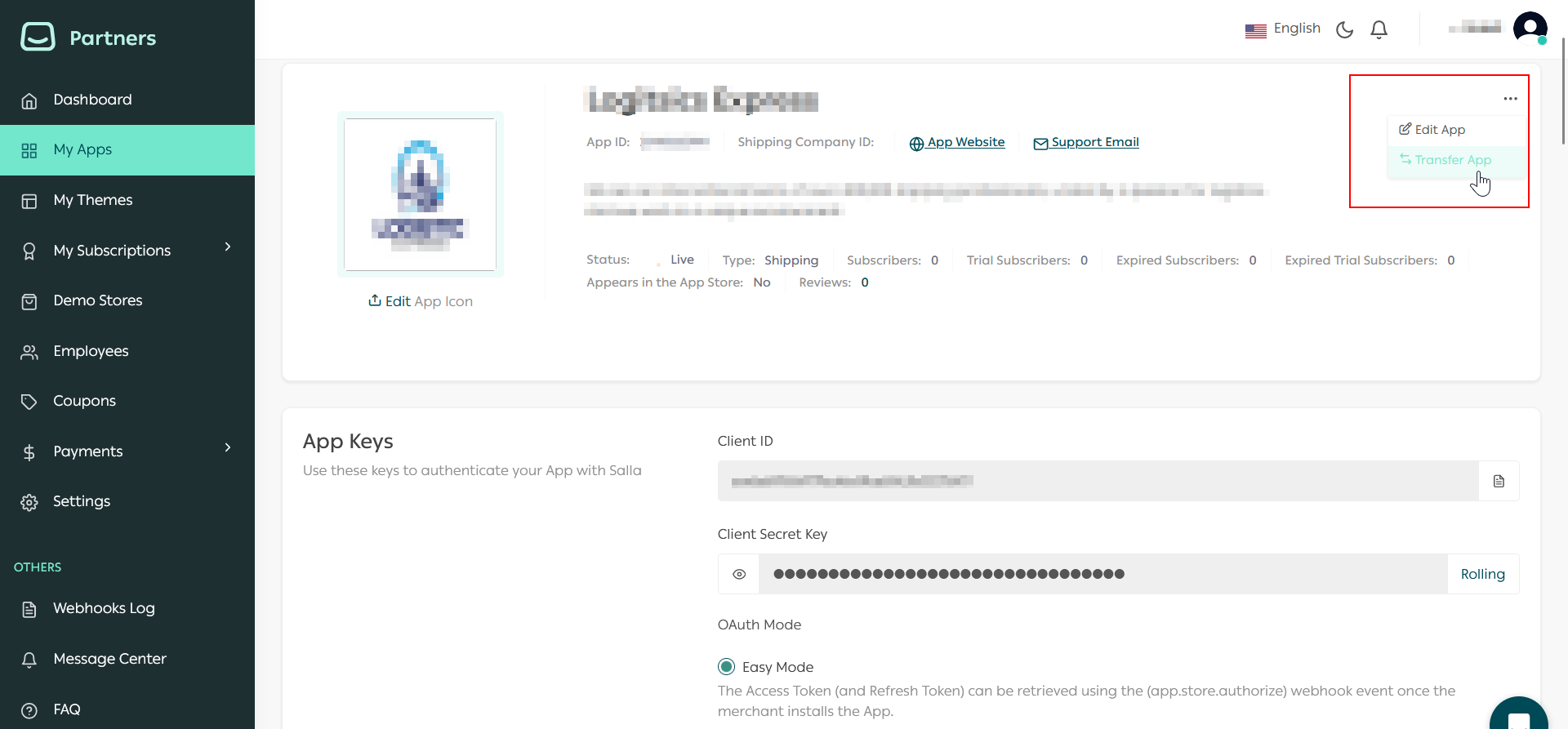Viewport: 1568px width, 729px height.
Task: Expand the Payments submenu arrow
Action: [x=228, y=448]
